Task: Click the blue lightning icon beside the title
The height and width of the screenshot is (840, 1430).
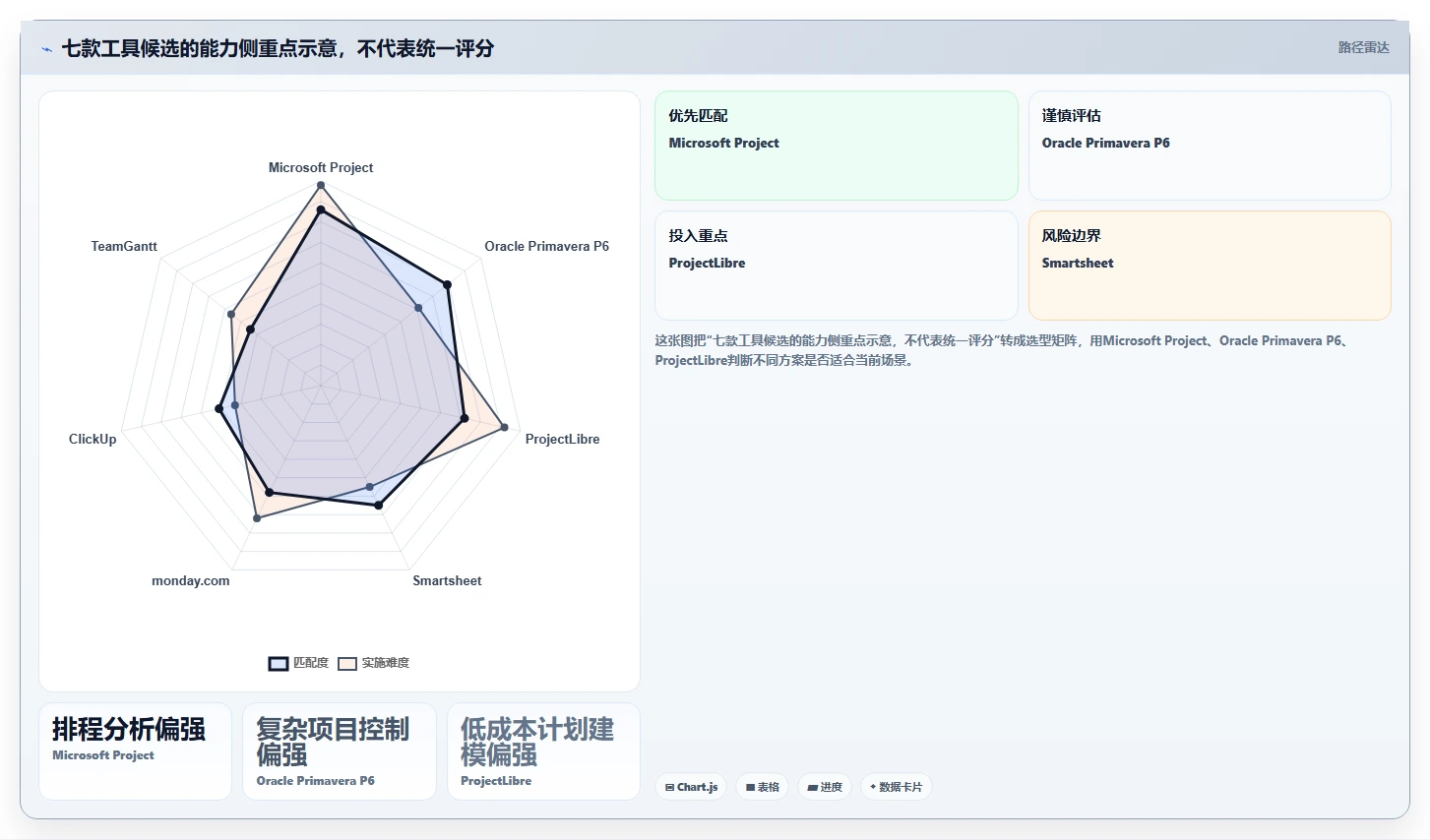Action: coord(46,49)
